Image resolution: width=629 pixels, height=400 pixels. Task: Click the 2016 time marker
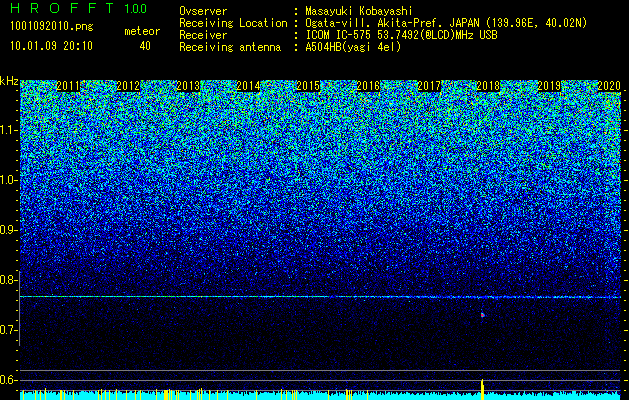tap(368, 86)
